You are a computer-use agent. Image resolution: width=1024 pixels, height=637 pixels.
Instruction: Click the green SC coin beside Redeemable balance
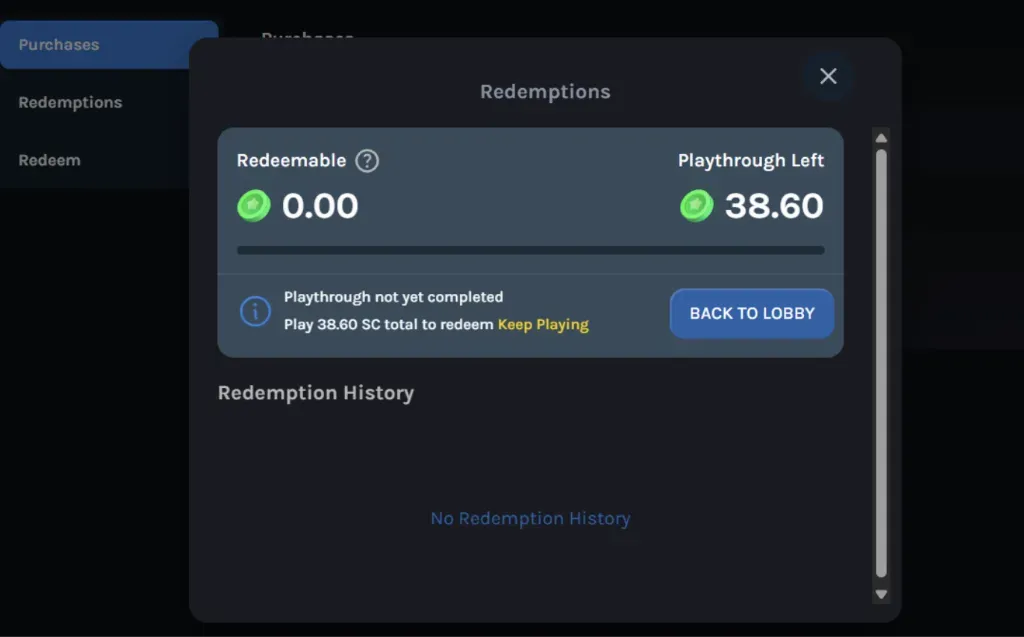253,206
